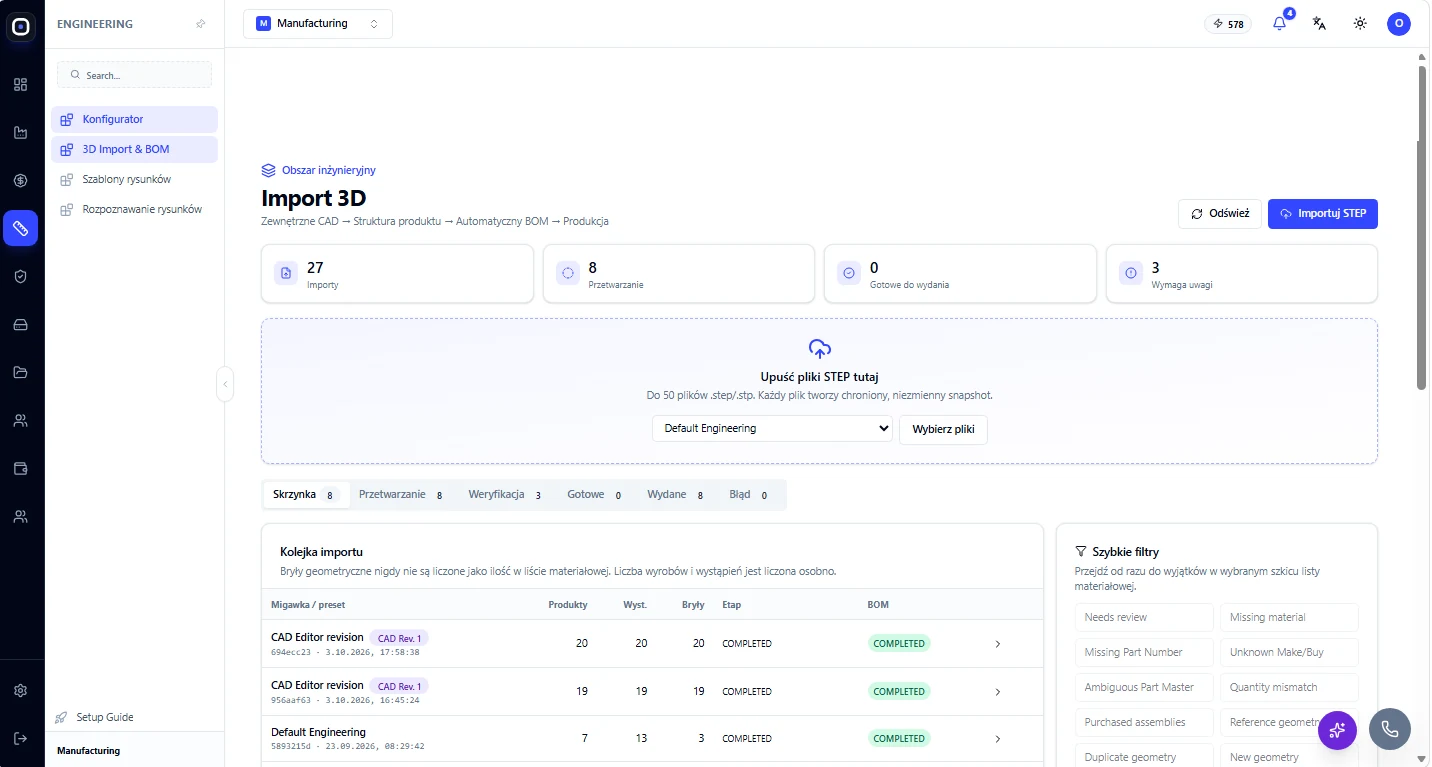Toggle the "Missing material" quick filter

tap(1289, 617)
